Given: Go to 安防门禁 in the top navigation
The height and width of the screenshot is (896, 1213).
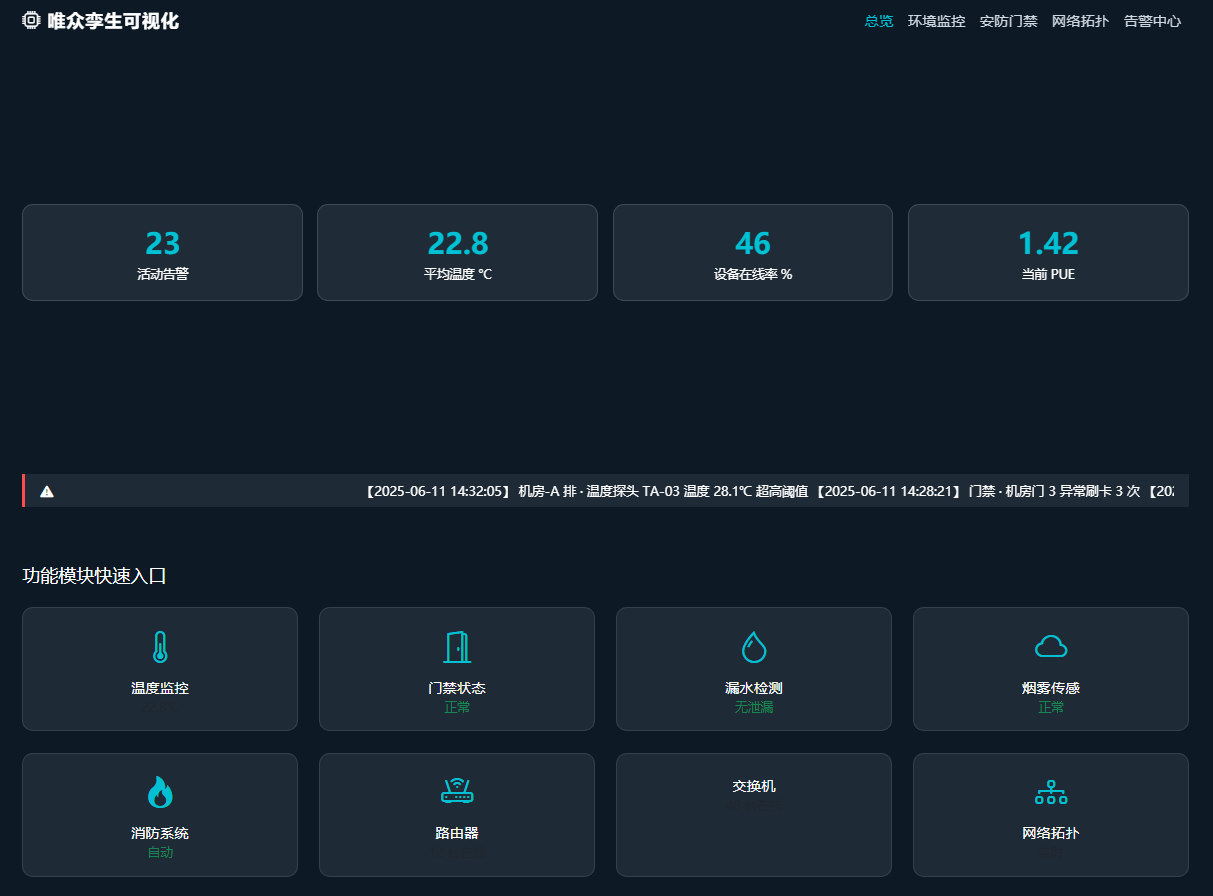Looking at the screenshot, I should pos(1008,21).
